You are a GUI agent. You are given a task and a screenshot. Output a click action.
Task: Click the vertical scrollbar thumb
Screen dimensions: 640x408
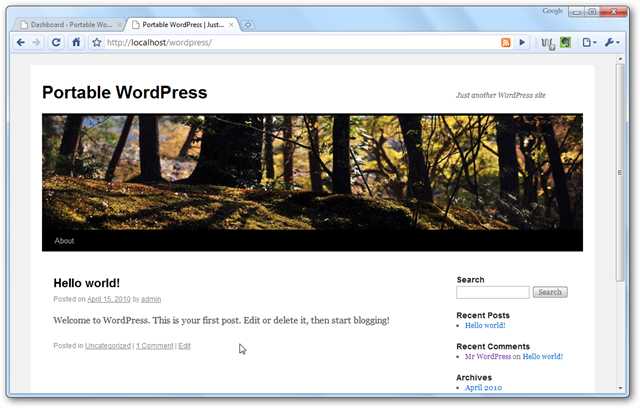click(x=620, y=172)
